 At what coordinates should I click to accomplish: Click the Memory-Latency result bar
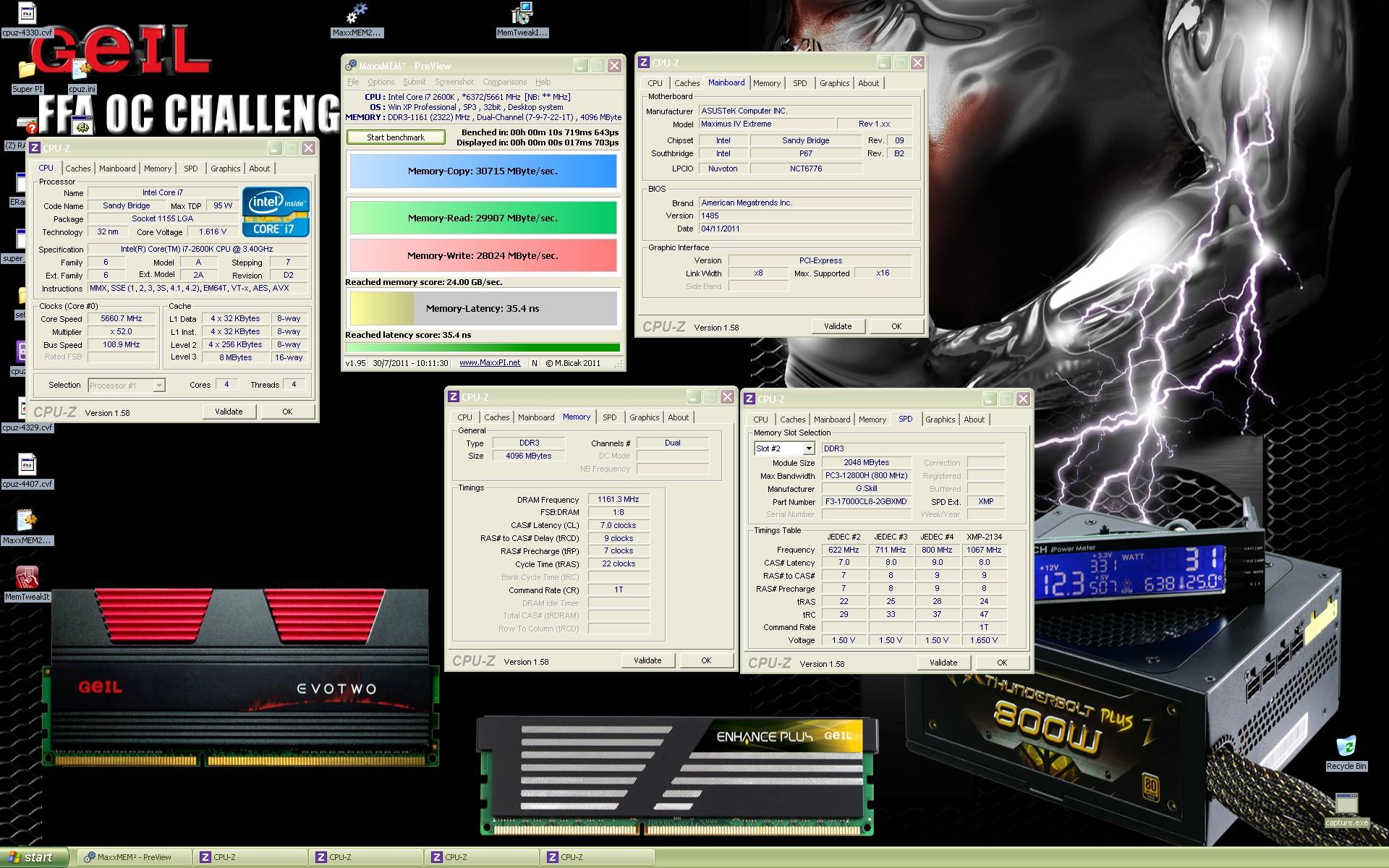(483, 308)
